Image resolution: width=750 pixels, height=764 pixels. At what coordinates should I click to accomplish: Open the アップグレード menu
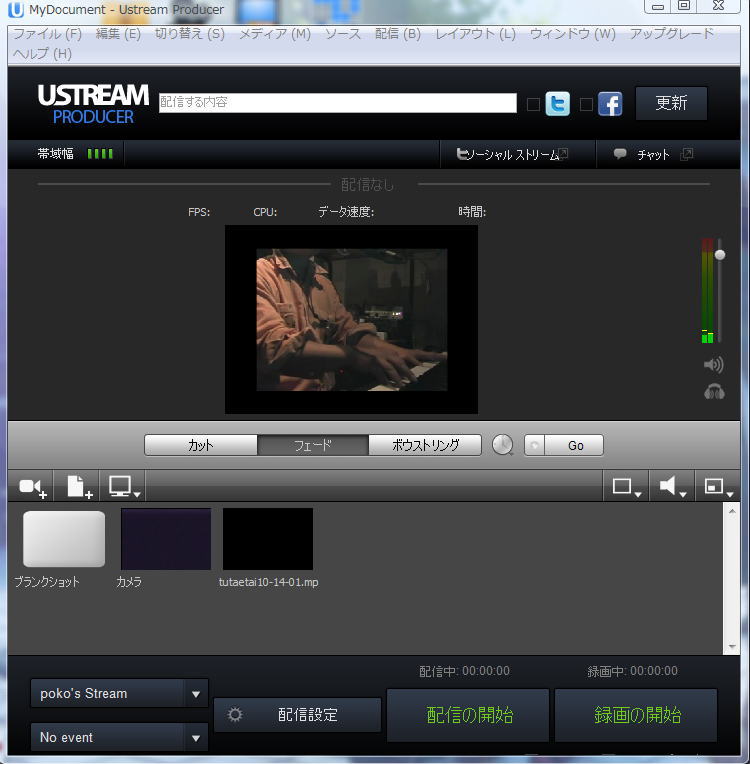[x=672, y=34]
